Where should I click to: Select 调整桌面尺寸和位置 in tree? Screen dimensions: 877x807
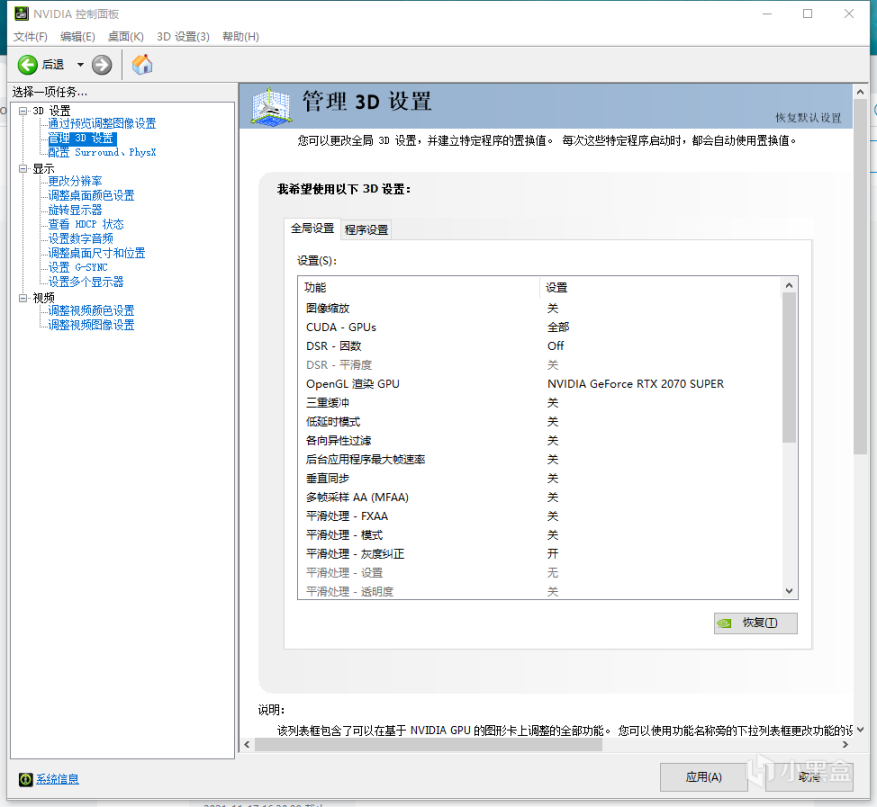pos(96,253)
